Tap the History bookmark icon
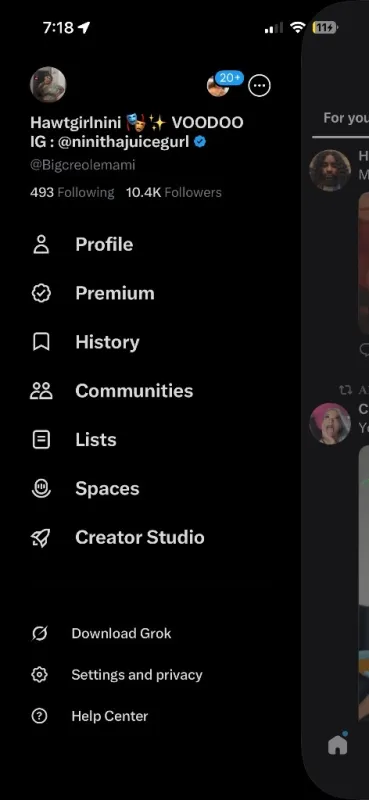The image size is (369, 800). 41,342
